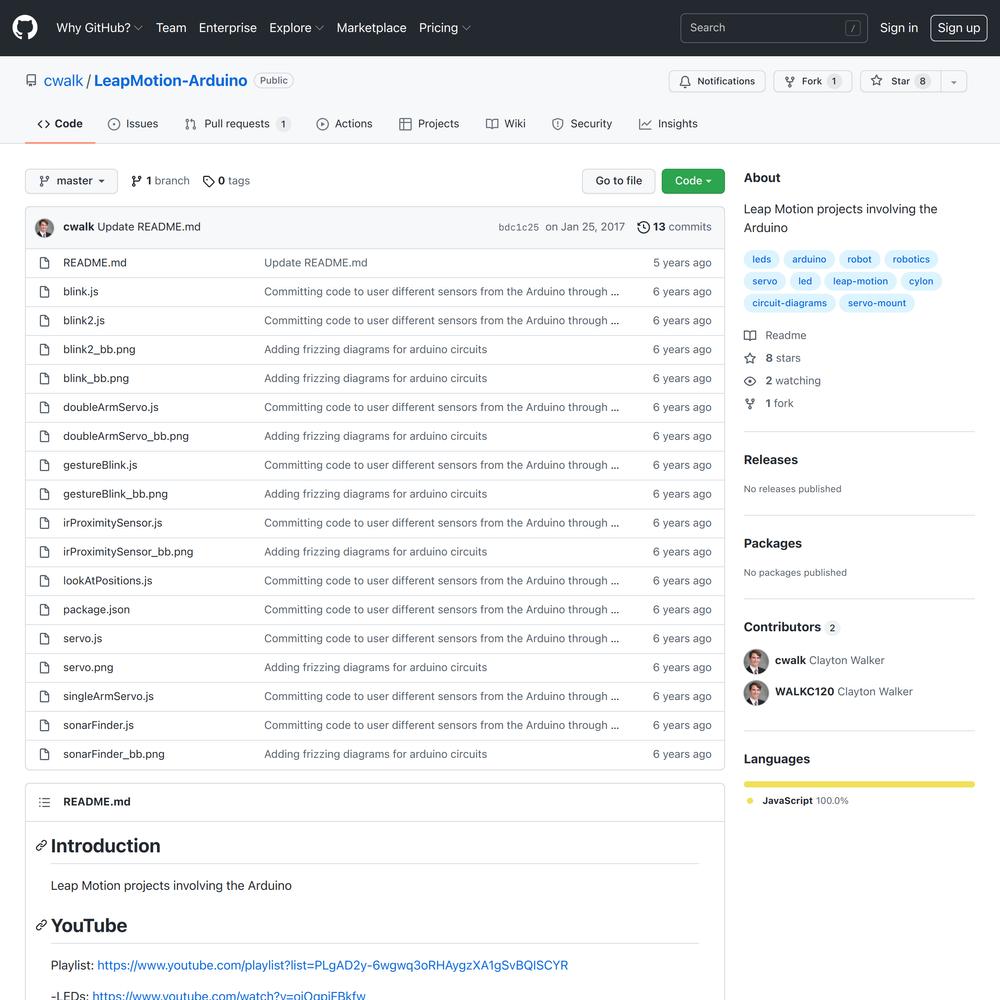This screenshot has width=1000, height=1000.
Task: Switch to the Insights tab
Action: click(668, 124)
